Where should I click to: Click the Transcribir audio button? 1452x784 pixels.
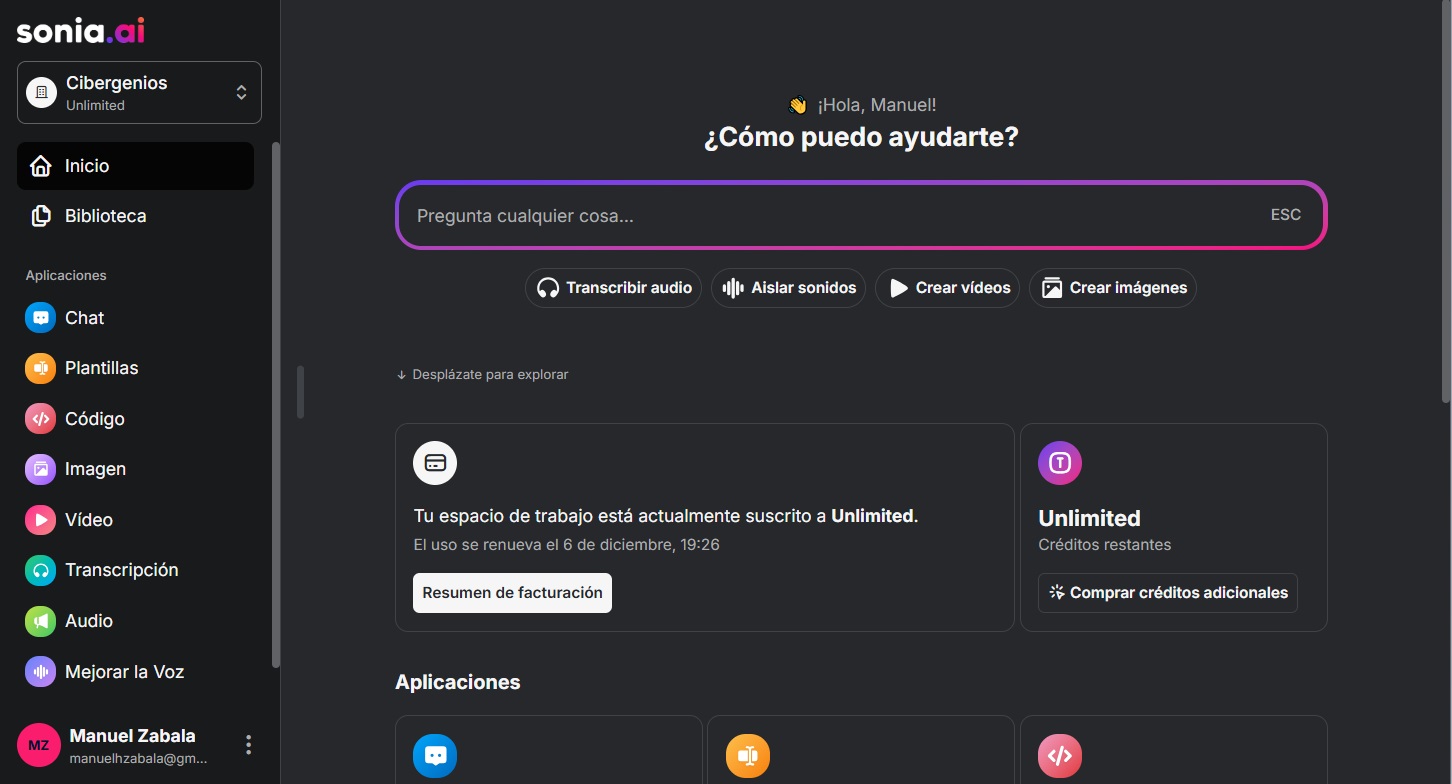[613, 288]
